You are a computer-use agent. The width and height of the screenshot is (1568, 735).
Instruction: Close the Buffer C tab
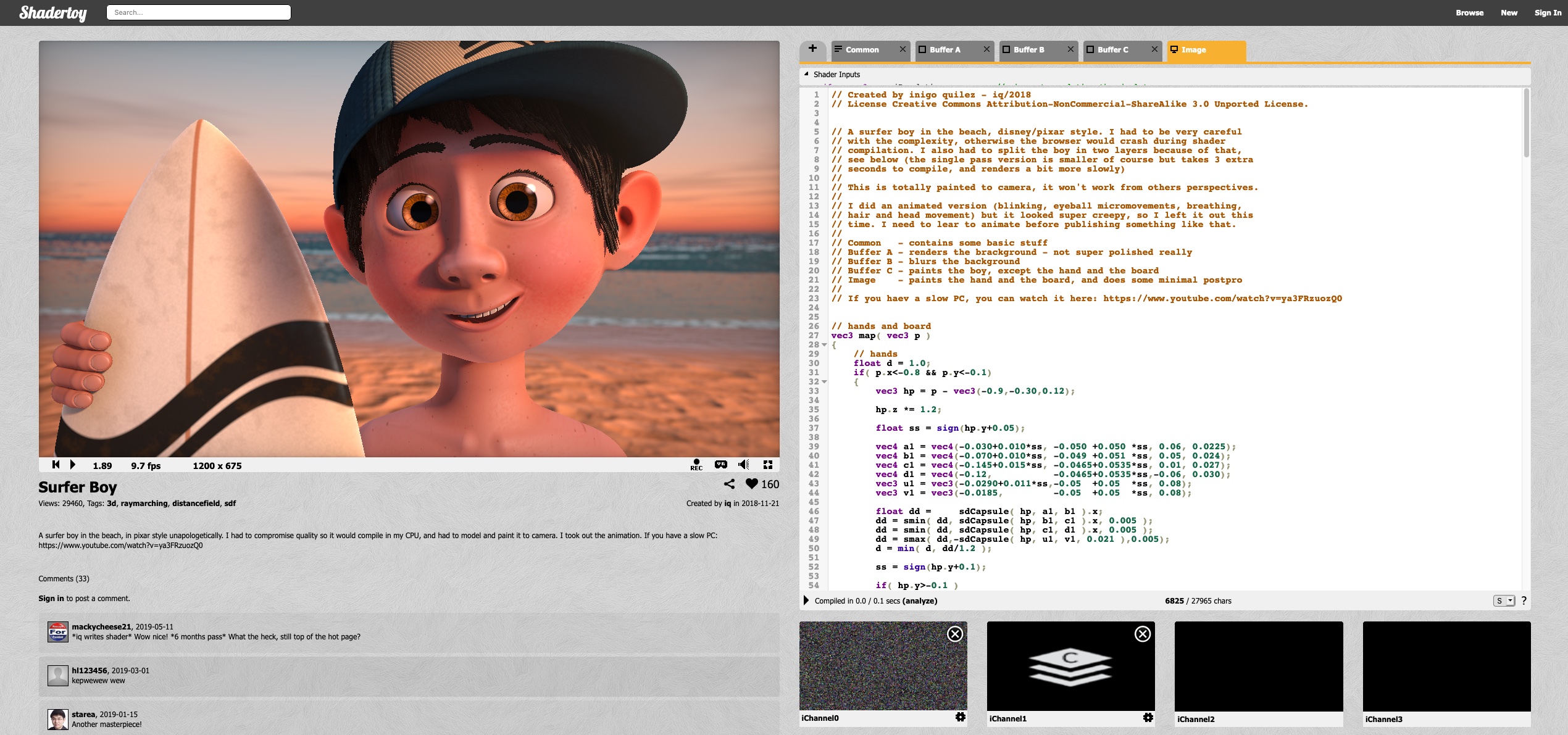pos(1154,49)
